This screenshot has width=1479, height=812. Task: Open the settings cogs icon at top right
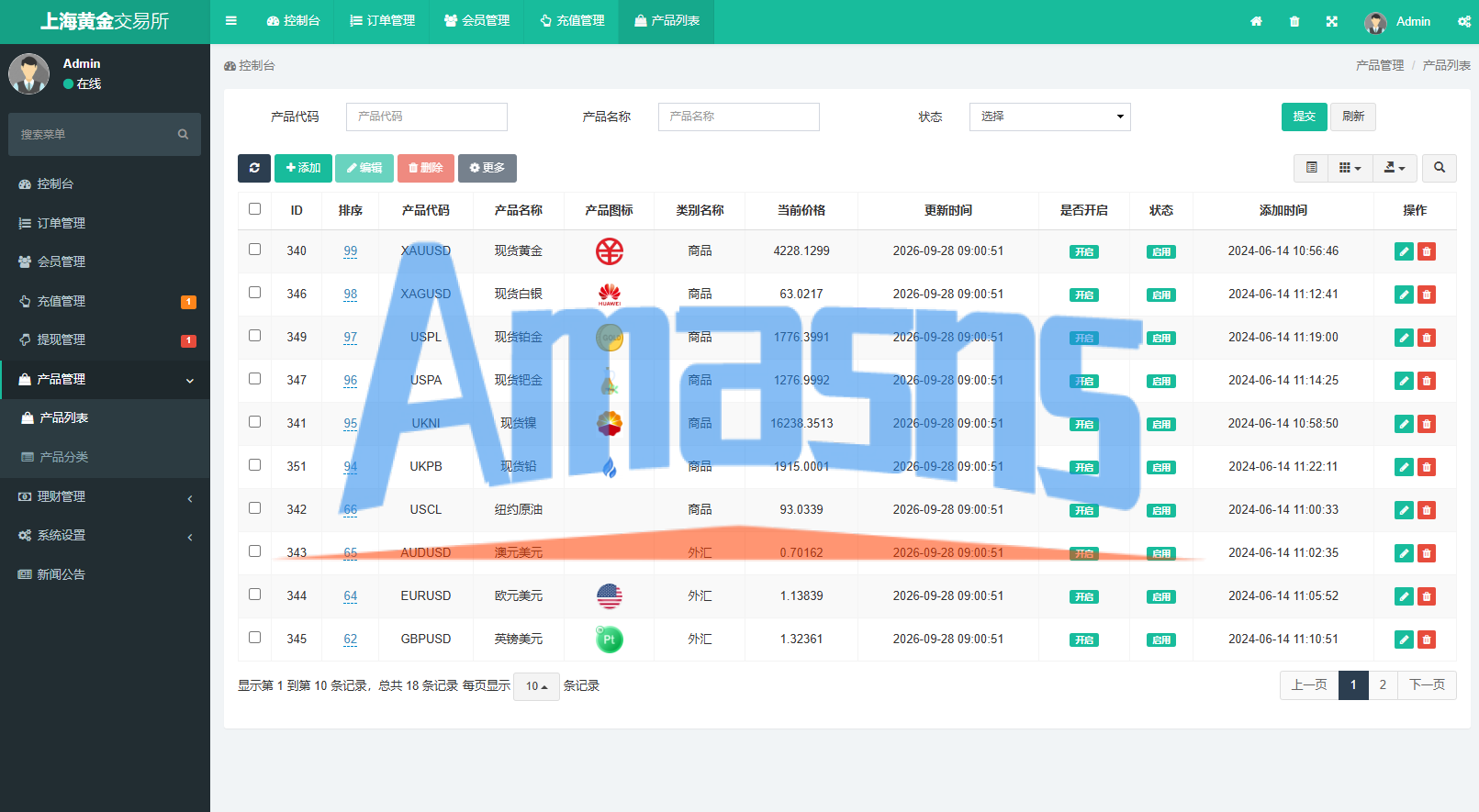(x=1464, y=21)
